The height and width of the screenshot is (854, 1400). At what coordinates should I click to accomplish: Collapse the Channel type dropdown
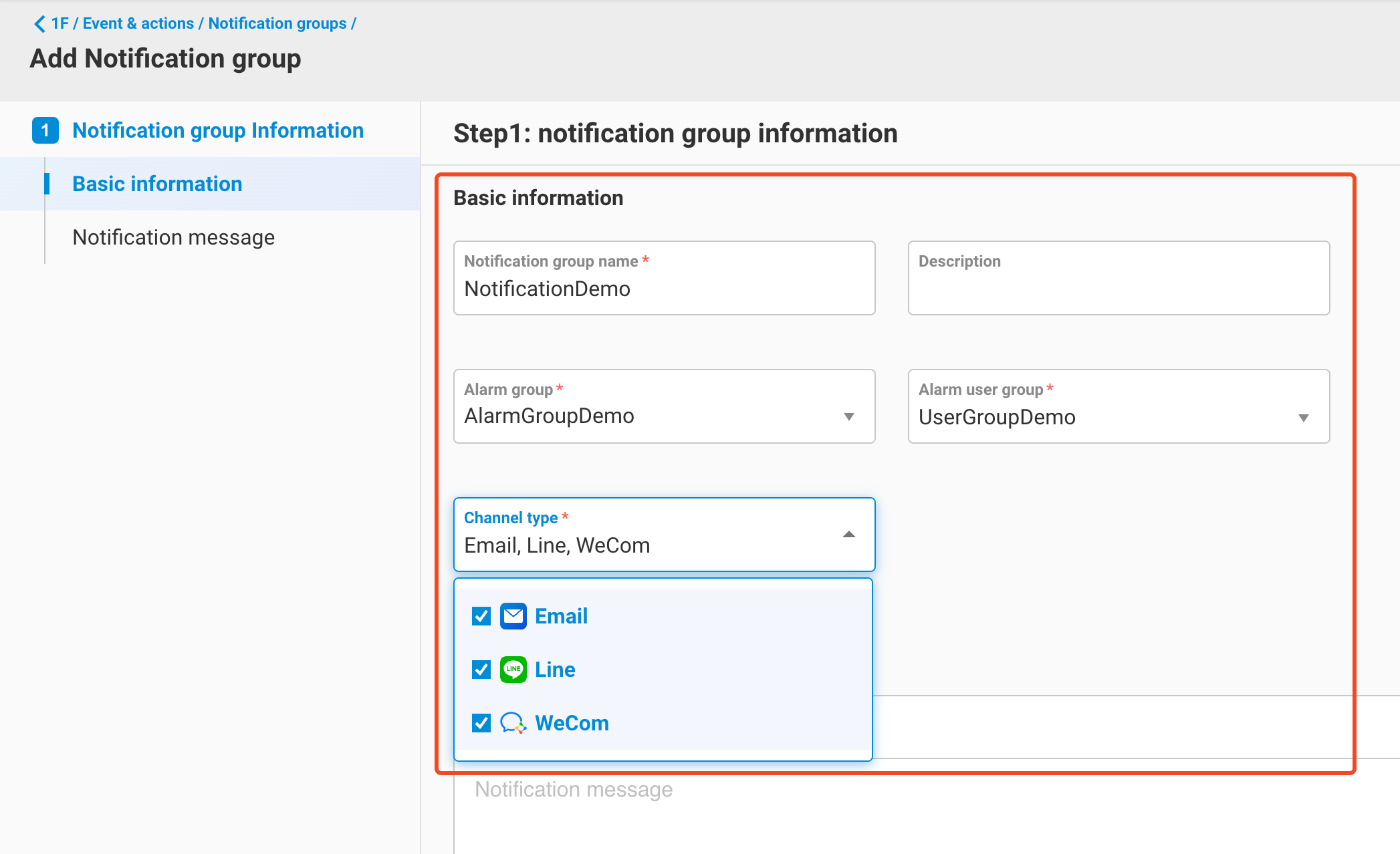(x=849, y=535)
